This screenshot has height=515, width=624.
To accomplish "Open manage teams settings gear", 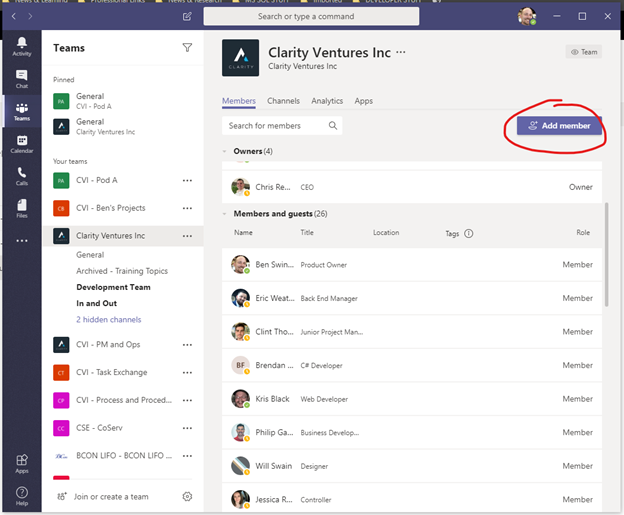I will click(x=187, y=496).
